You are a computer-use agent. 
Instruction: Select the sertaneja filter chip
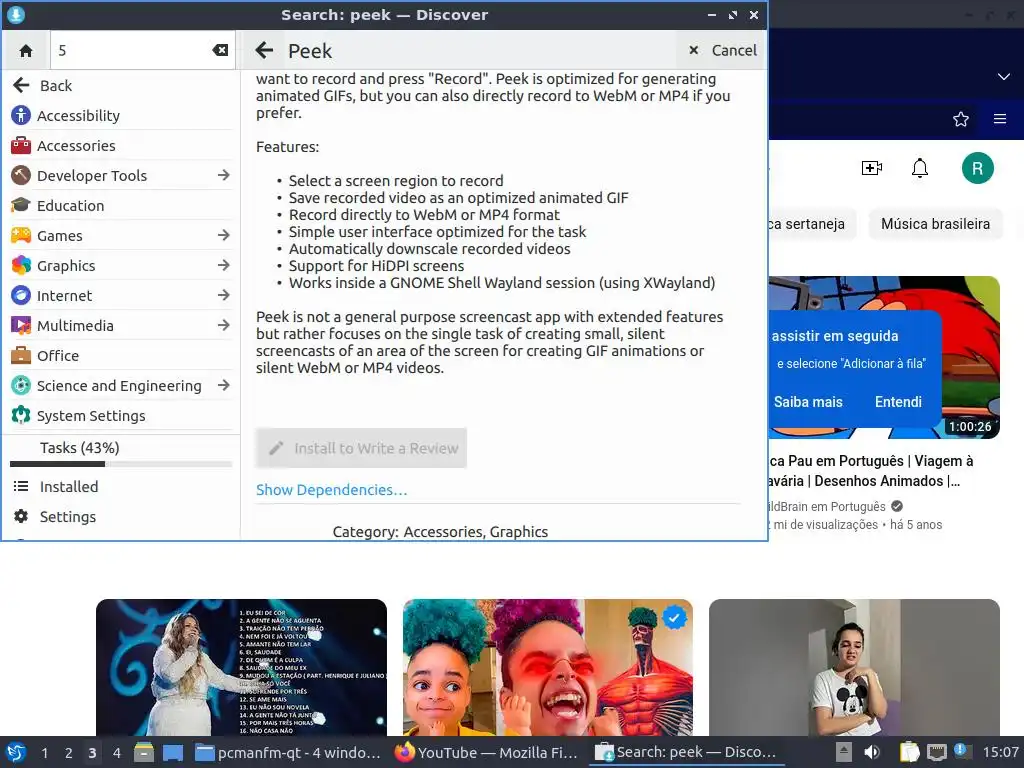pyautogui.click(x=811, y=224)
